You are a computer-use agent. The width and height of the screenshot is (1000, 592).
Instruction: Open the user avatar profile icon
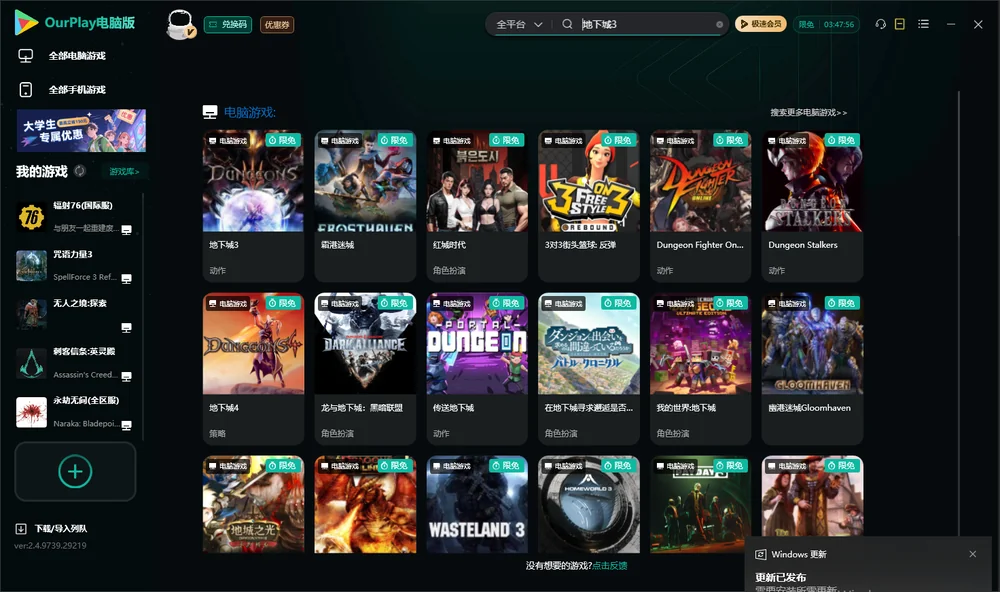click(180, 24)
